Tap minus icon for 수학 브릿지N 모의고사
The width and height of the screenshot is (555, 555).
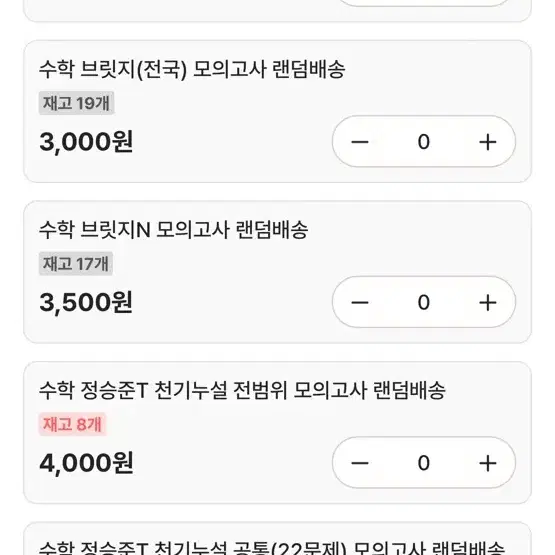[x=360, y=303]
